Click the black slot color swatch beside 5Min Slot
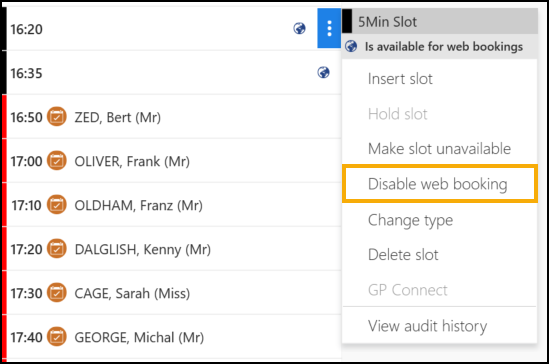 coord(347,21)
